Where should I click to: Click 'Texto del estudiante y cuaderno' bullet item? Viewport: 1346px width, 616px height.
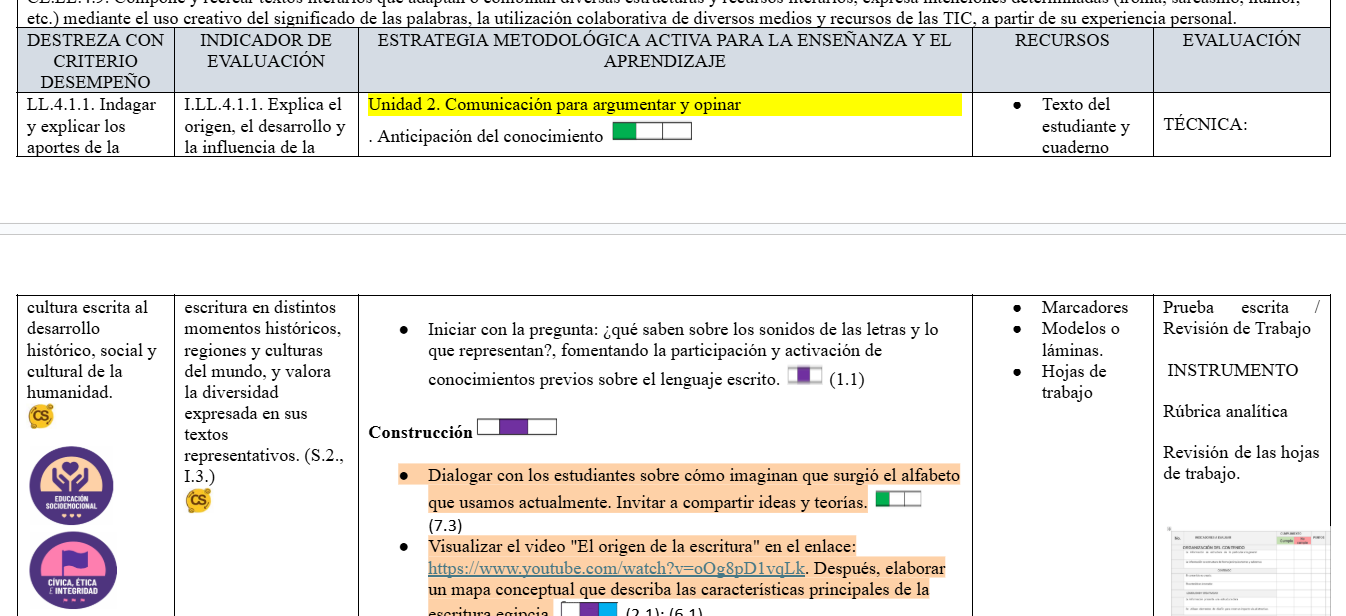[1086, 126]
